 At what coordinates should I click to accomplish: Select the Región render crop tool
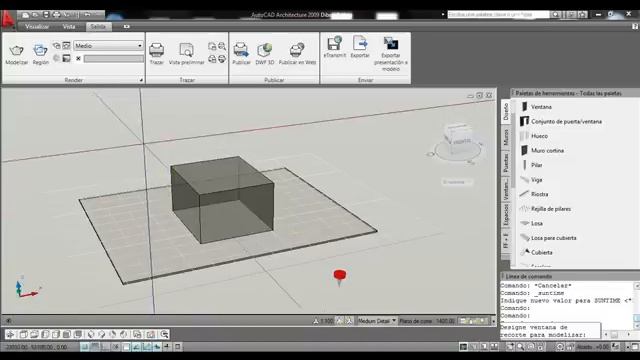40,51
